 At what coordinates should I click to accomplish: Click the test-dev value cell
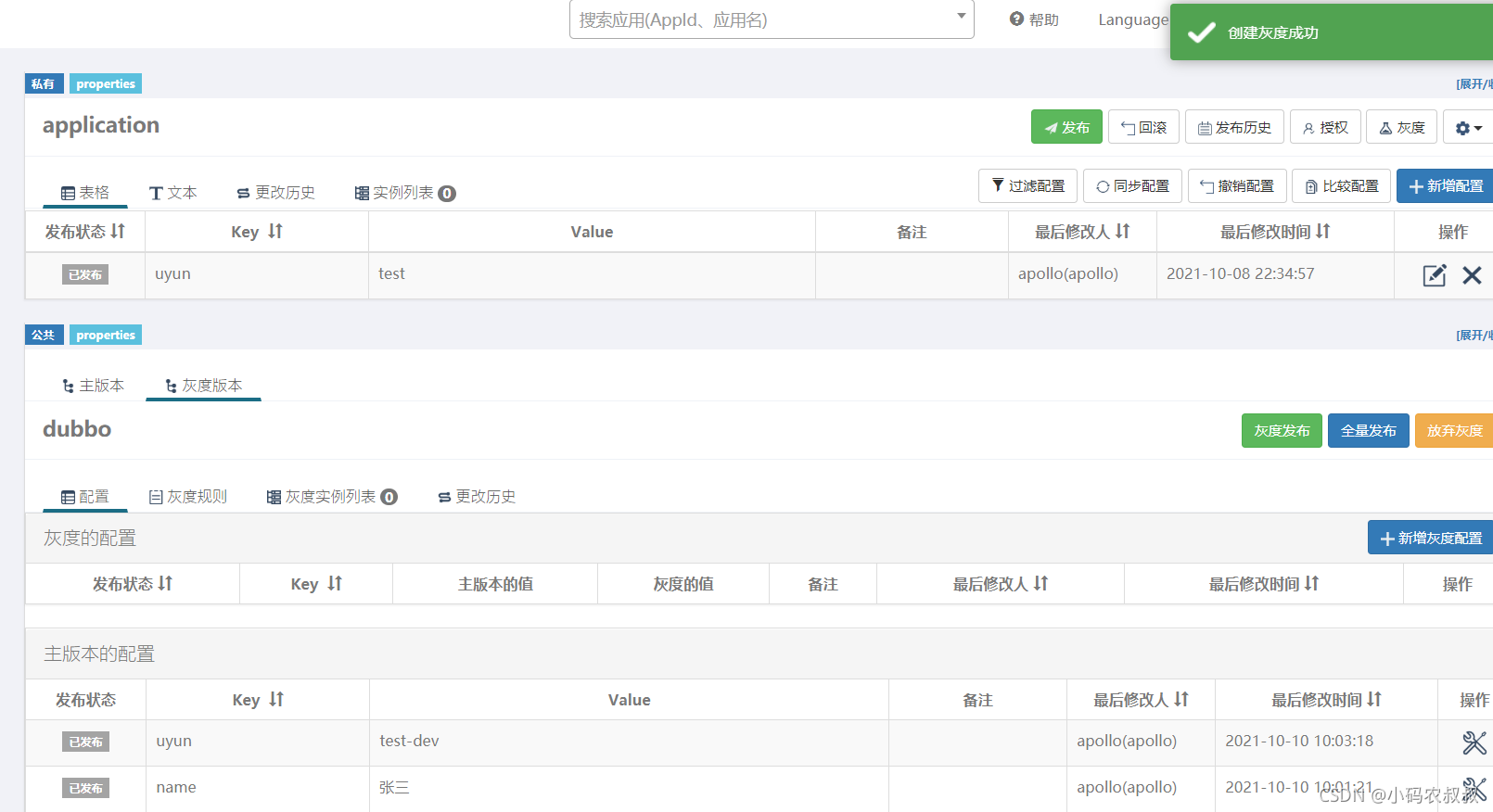pyautogui.click(x=629, y=742)
